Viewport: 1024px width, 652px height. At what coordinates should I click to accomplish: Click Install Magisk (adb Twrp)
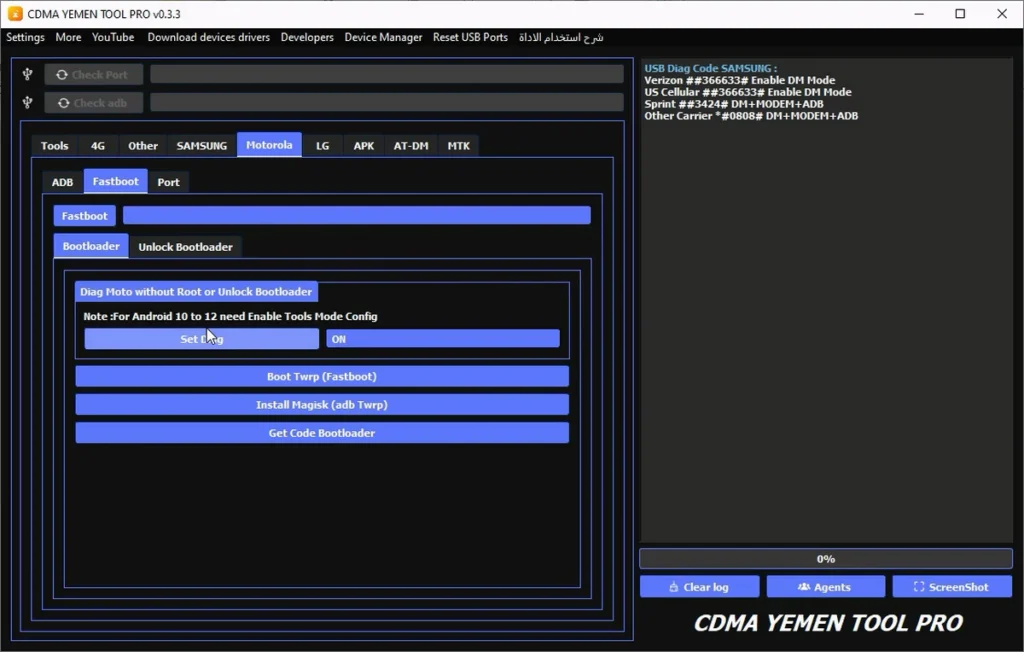click(322, 405)
